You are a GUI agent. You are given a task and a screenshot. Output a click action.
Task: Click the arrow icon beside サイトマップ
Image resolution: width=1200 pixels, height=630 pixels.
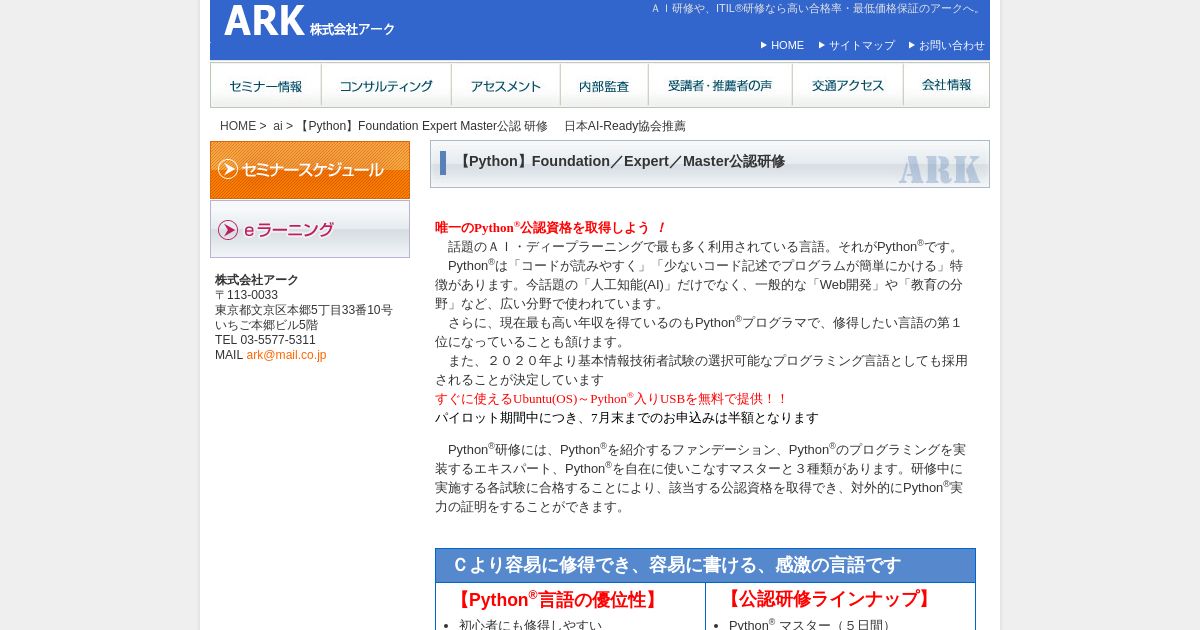coord(822,45)
